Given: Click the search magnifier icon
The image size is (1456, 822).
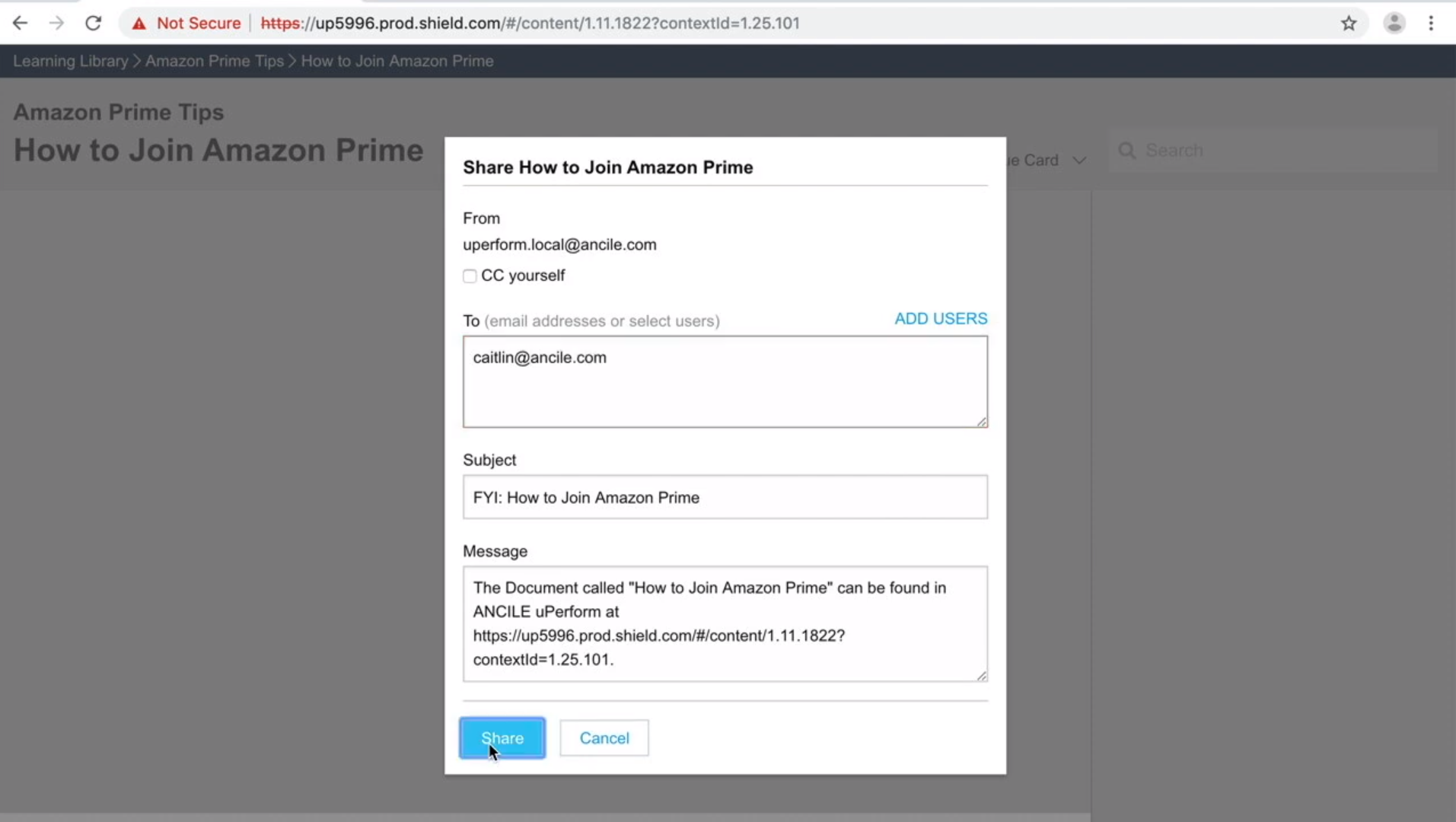Looking at the screenshot, I should click(x=1127, y=151).
